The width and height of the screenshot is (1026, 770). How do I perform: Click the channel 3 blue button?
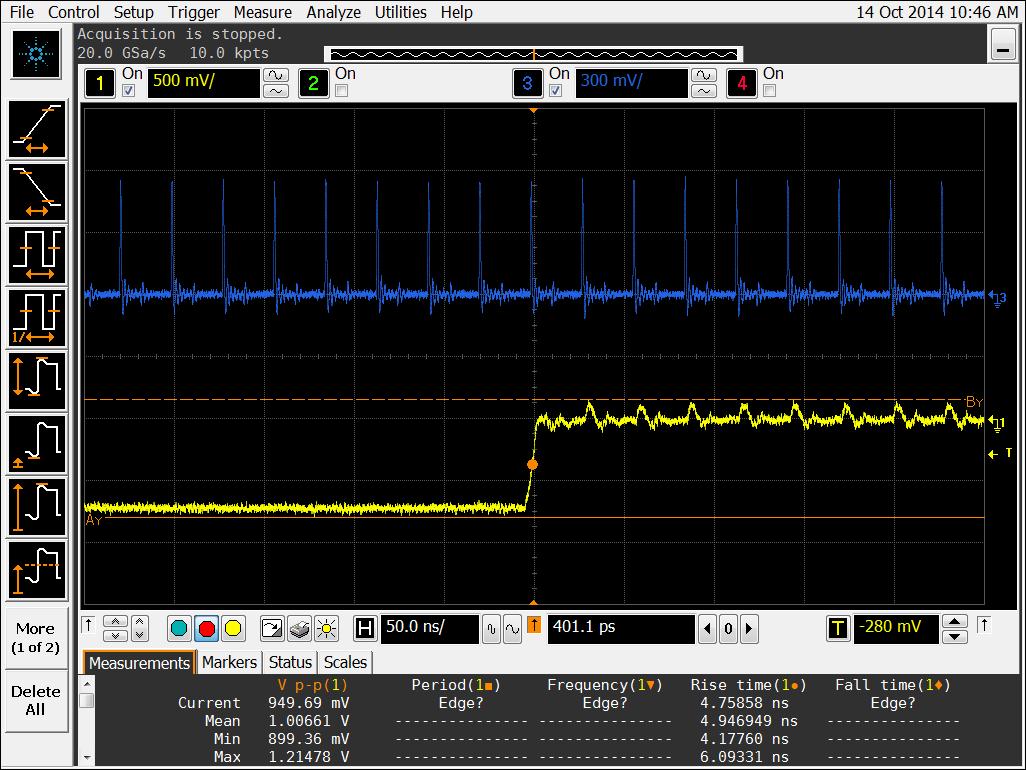tap(527, 83)
